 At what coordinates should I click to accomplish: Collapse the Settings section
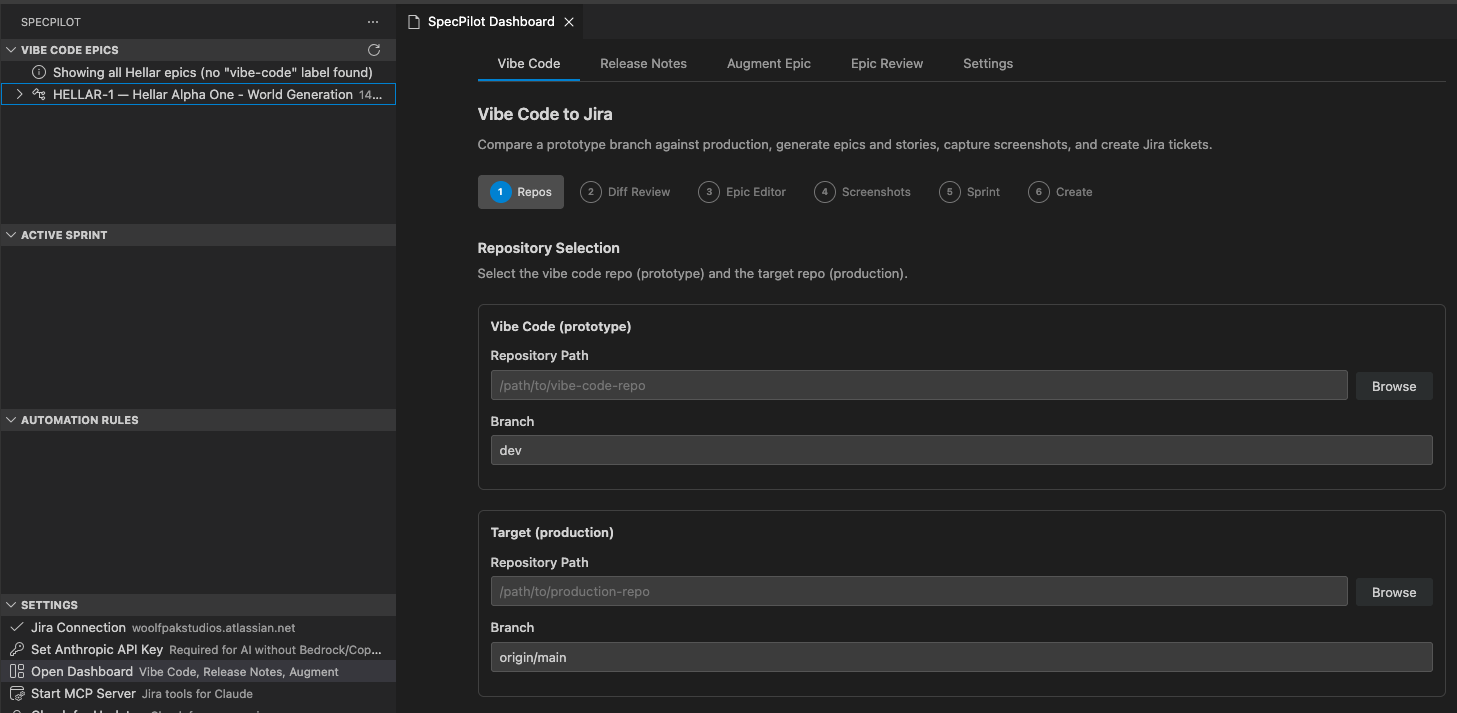coord(12,605)
